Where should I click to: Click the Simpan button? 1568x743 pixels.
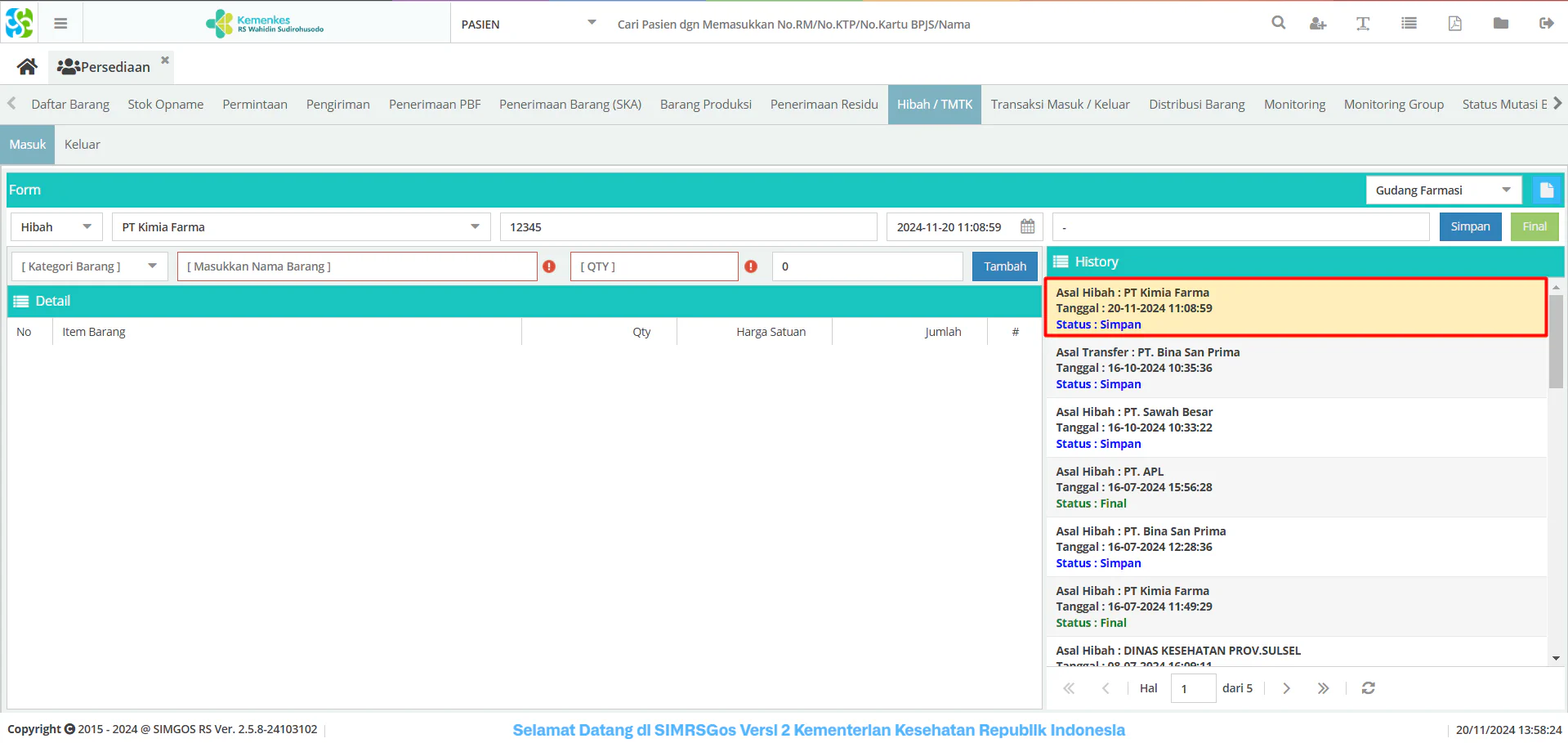pyautogui.click(x=1469, y=227)
